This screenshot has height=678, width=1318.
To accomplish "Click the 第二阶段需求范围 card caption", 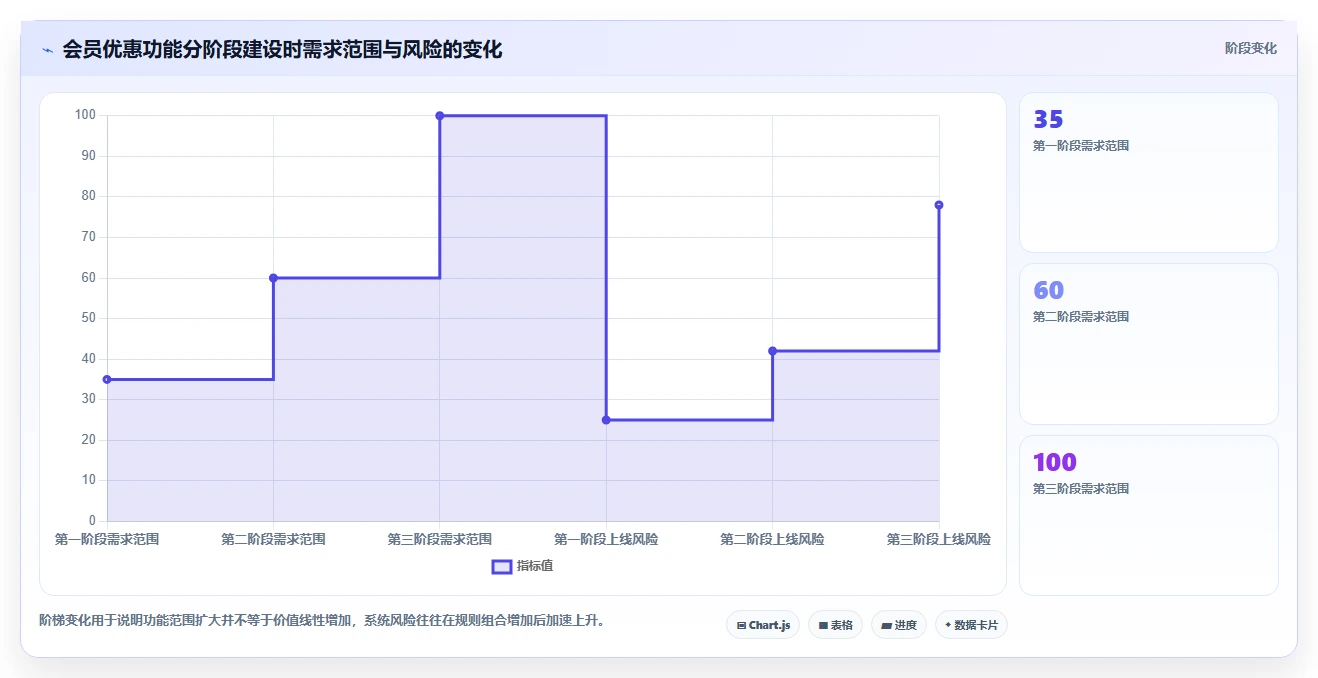I will pyautogui.click(x=1081, y=317).
